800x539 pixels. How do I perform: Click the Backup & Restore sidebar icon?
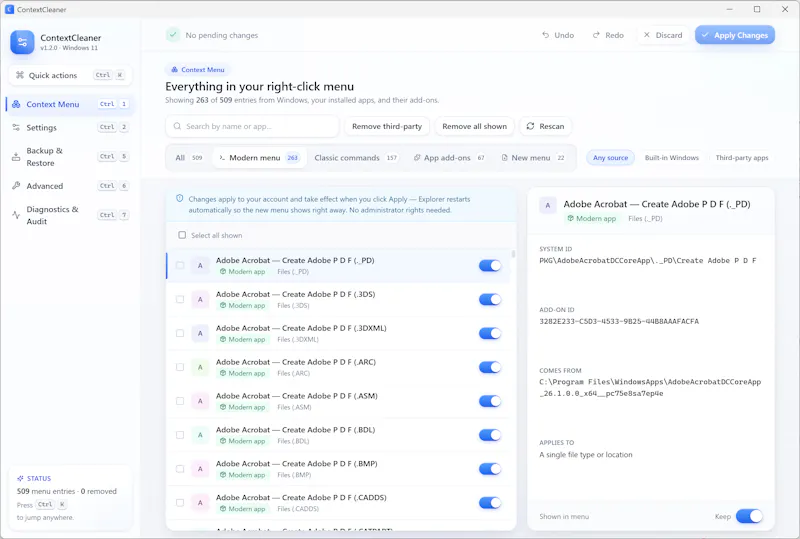[x=16, y=157]
